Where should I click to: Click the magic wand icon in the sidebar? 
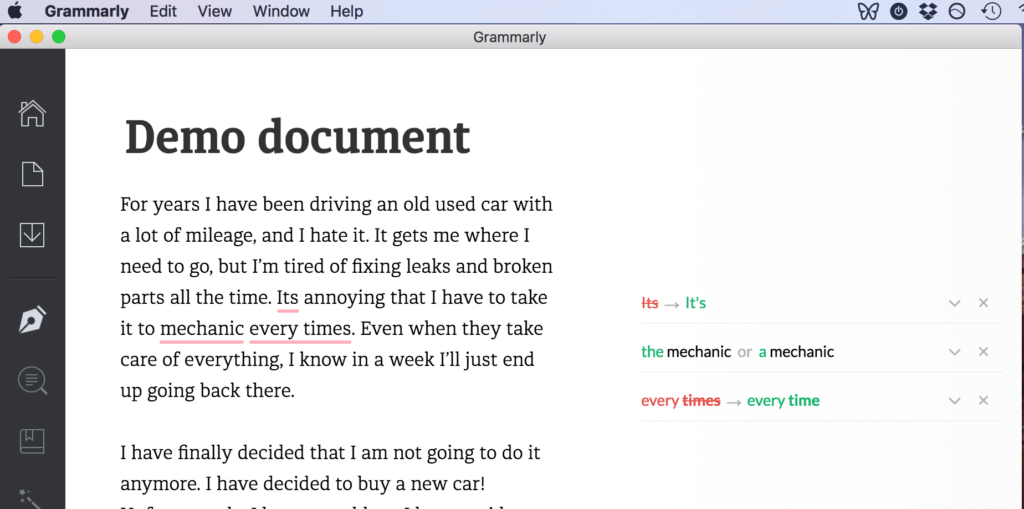pyautogui.click(x=30, y=499)
